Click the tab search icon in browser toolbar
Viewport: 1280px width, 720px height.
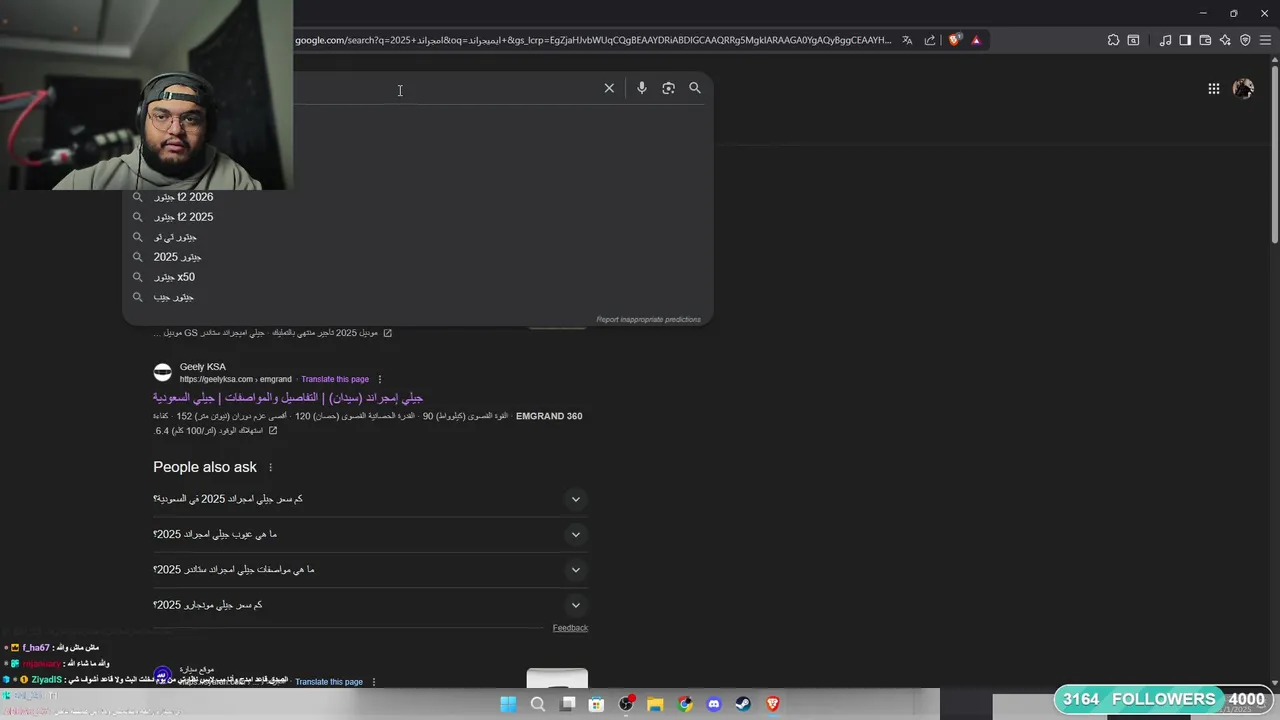pos(1133,40)
